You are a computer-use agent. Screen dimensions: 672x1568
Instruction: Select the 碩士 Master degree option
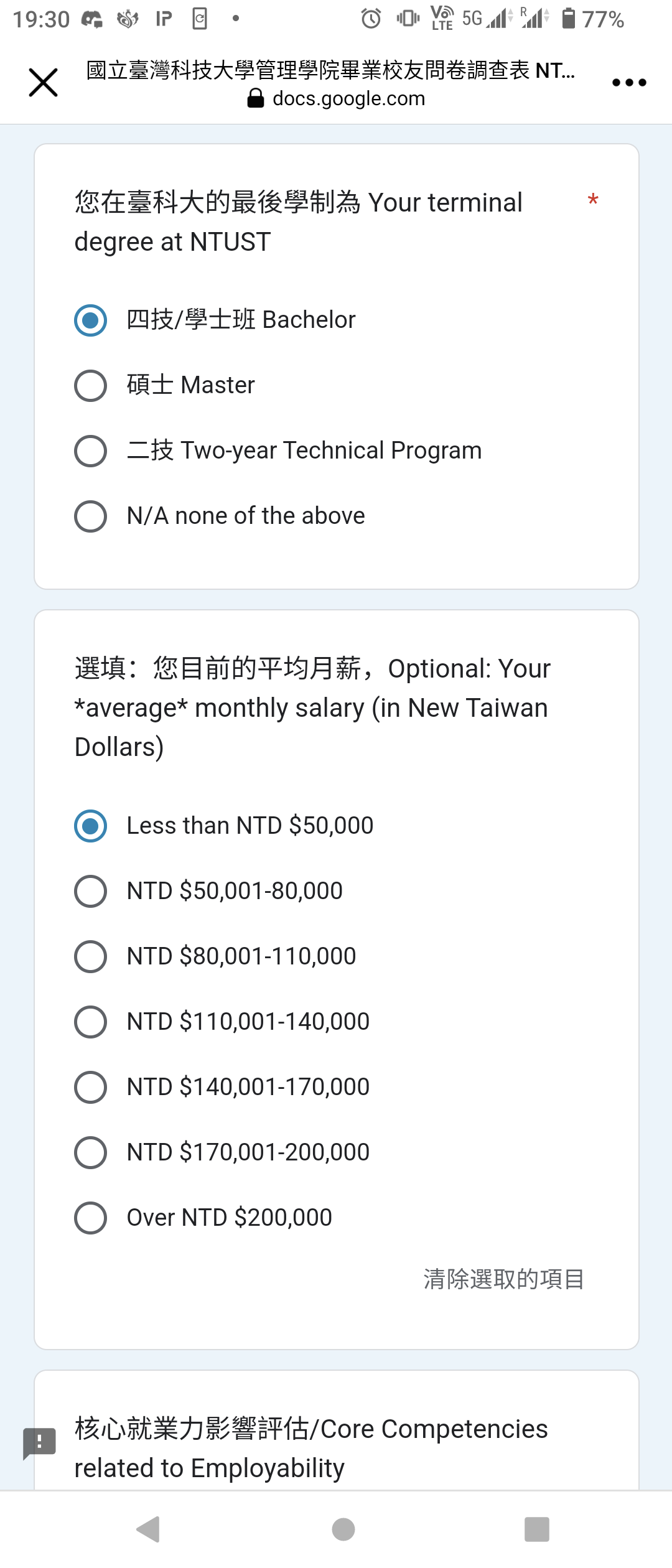pyautogui.click(x=165, y=385)
